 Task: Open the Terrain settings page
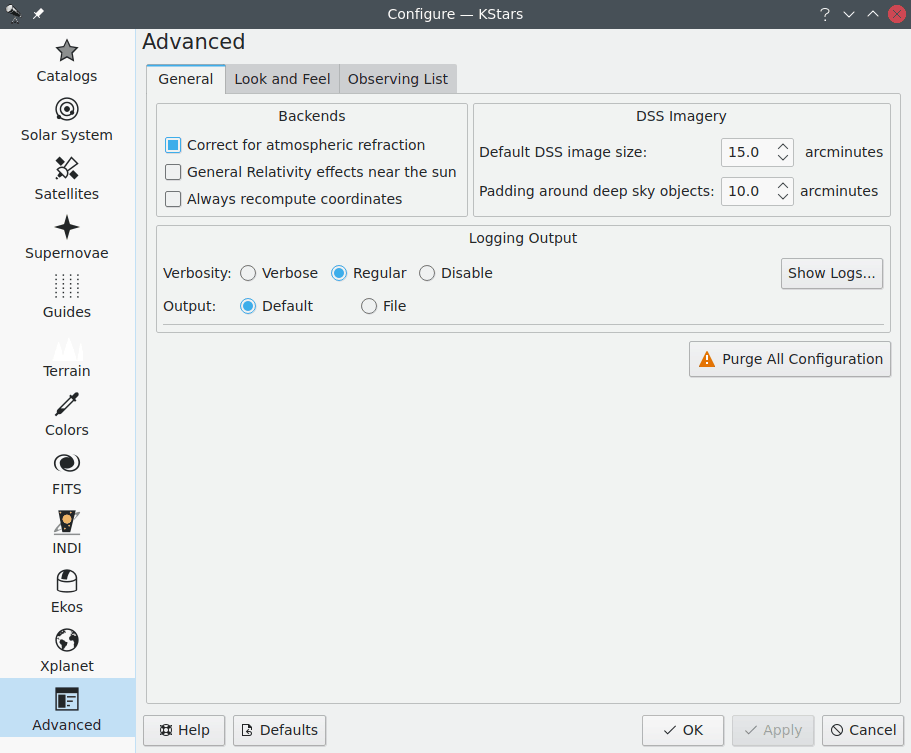pos(67,356)
